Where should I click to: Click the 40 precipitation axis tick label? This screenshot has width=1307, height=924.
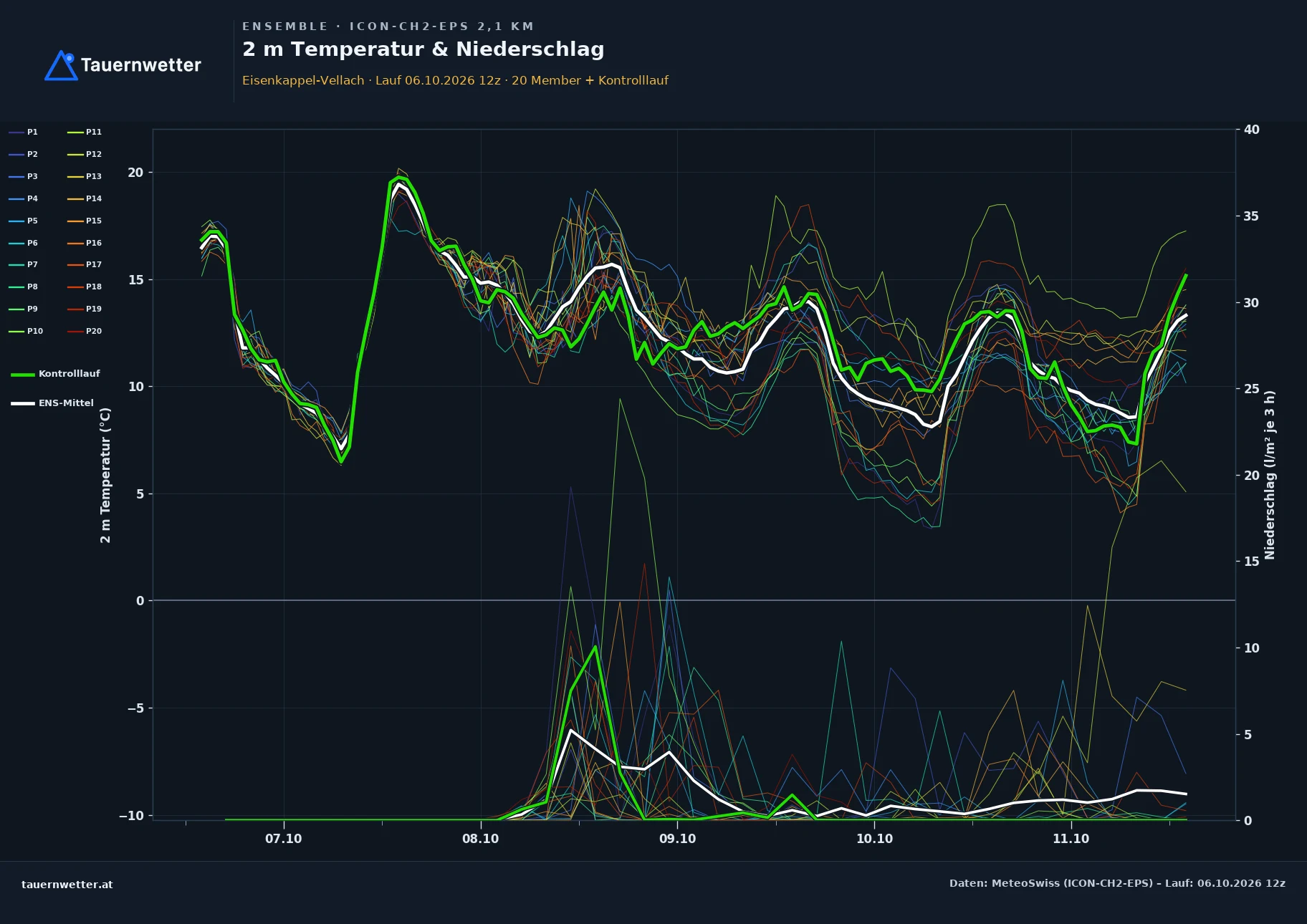click(x=1251, y=130)
